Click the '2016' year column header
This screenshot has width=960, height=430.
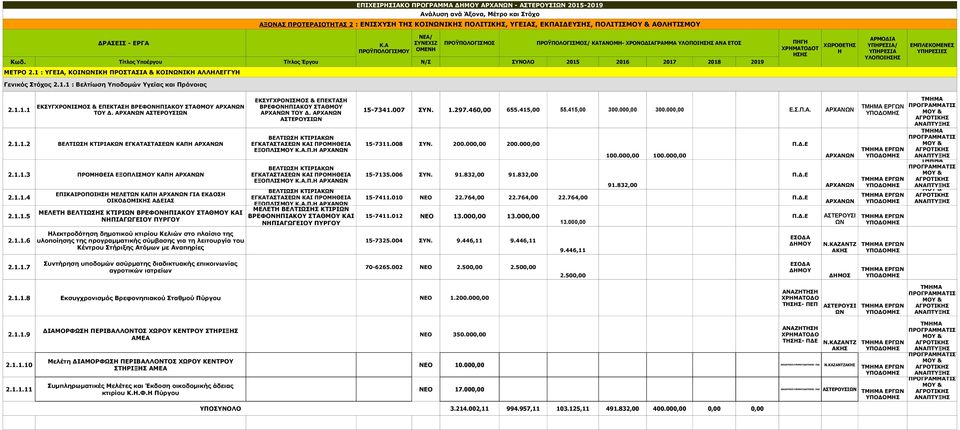[622, 62]
